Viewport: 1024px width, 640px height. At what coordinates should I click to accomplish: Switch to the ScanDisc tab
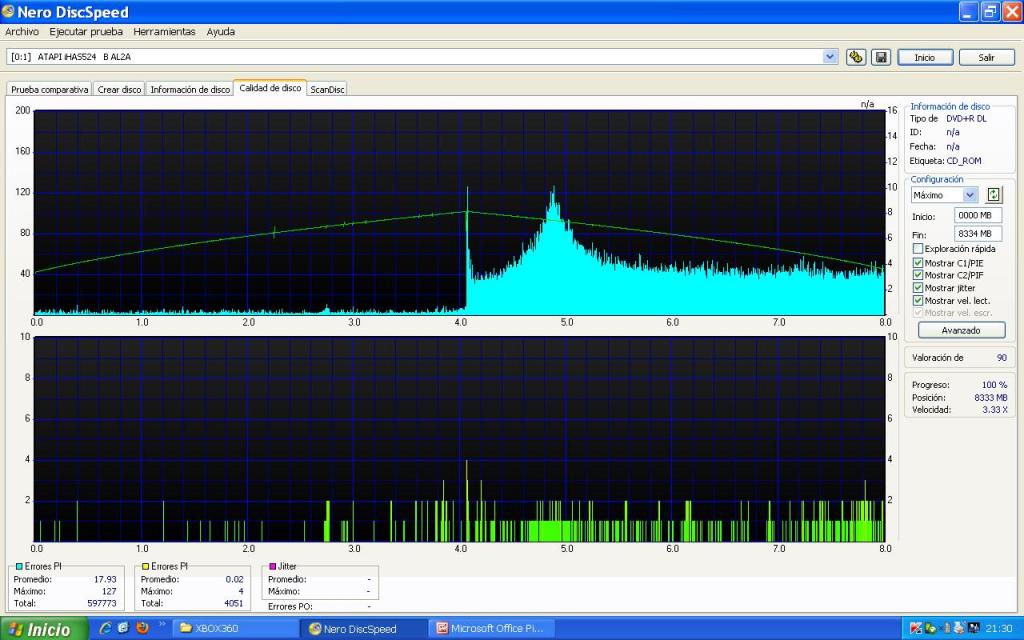[x=327, y=89]
